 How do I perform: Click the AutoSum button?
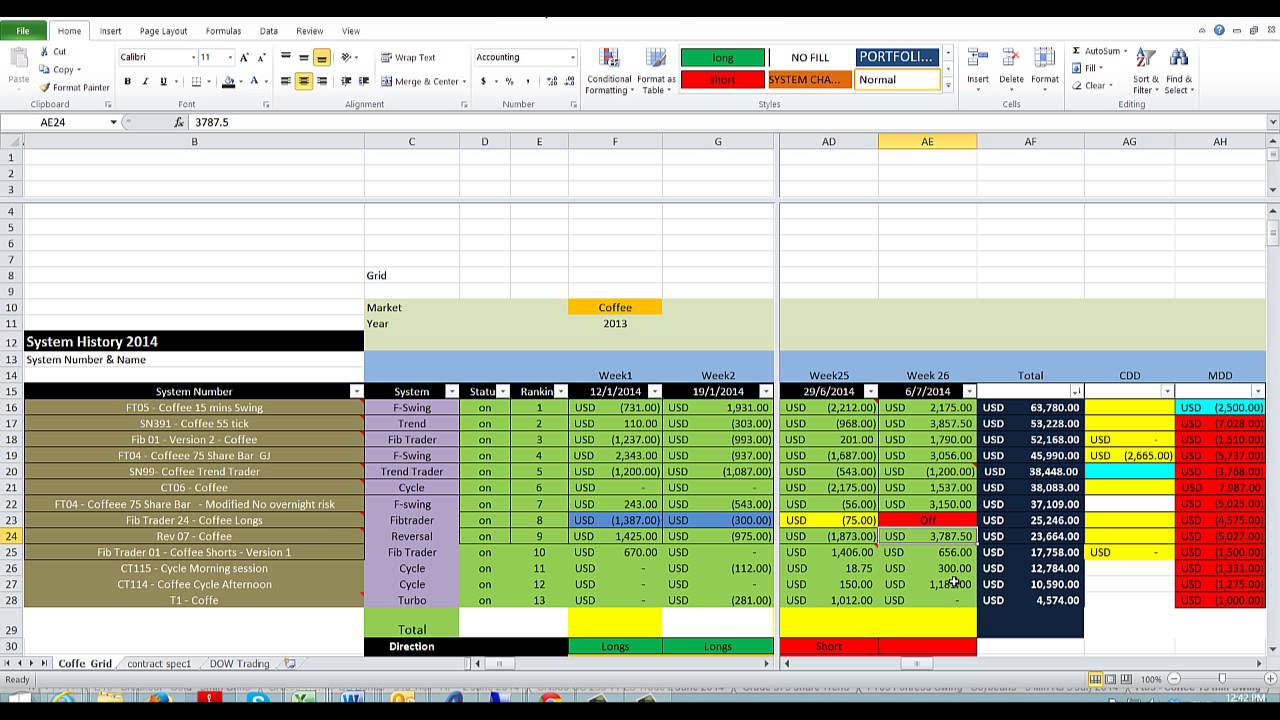(x=1097, y=51)
